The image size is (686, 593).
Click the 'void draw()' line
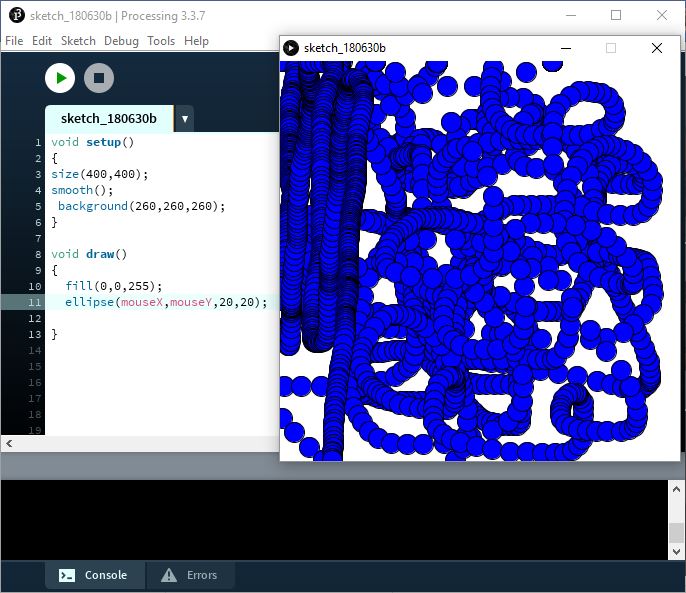click(89, 254)
